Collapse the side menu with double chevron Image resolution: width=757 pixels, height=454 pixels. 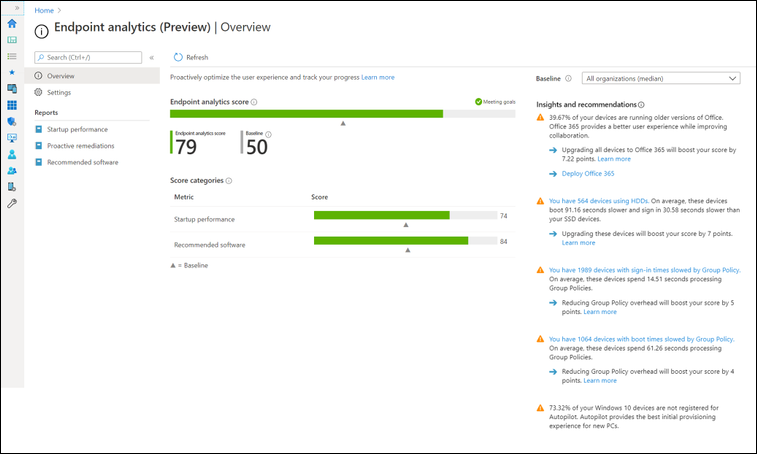152,58
